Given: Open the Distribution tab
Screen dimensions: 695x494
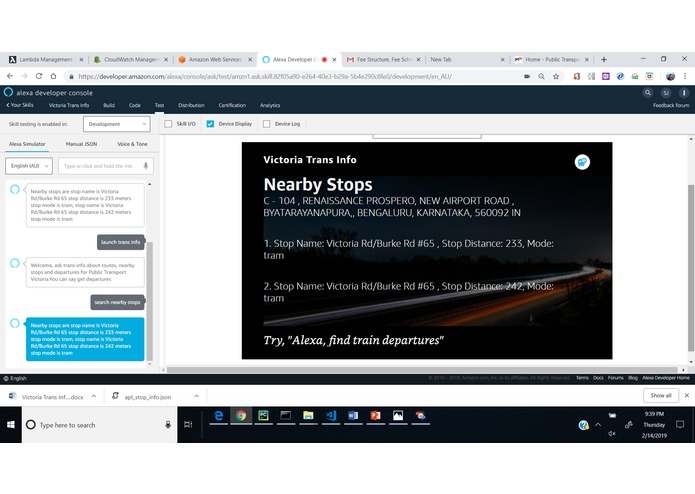Looking at the screenshot, I should pos(191,105).
